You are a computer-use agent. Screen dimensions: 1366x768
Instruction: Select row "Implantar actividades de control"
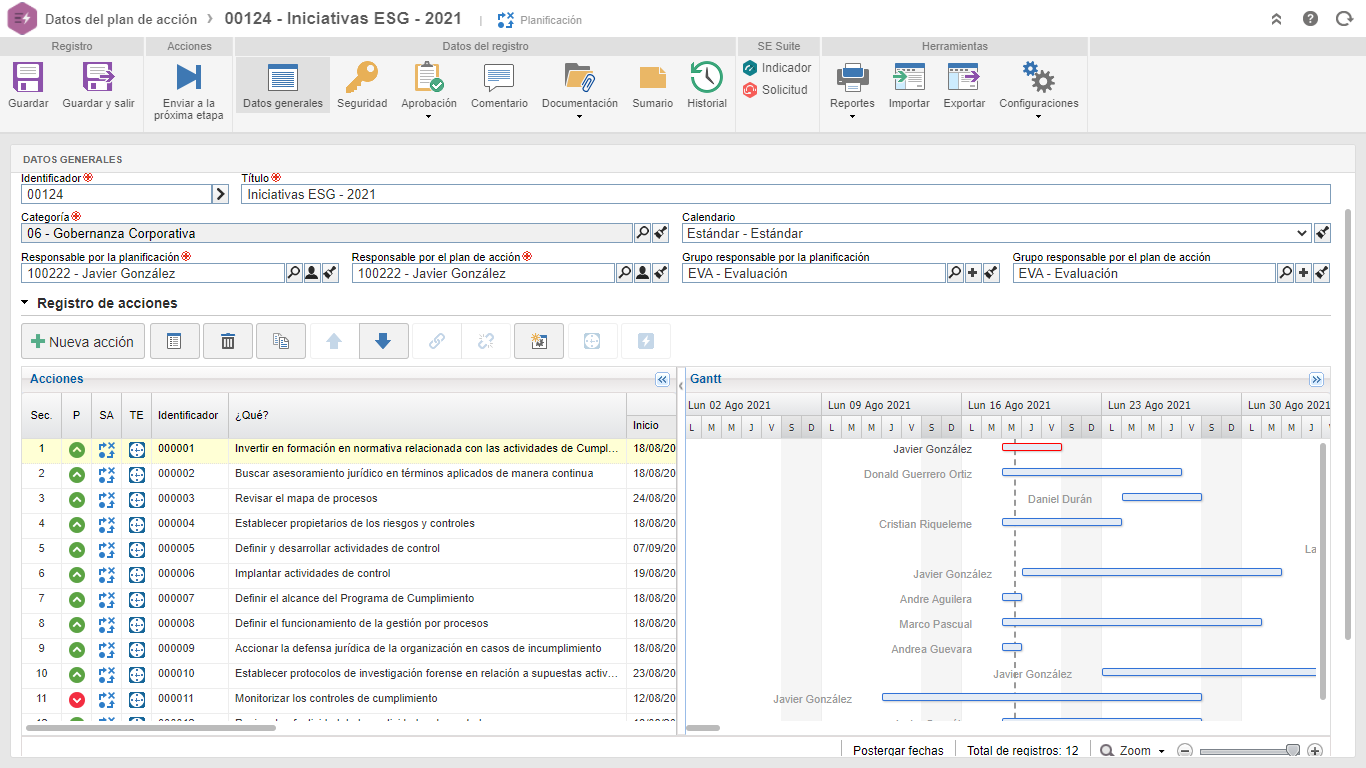click(349, 574)
